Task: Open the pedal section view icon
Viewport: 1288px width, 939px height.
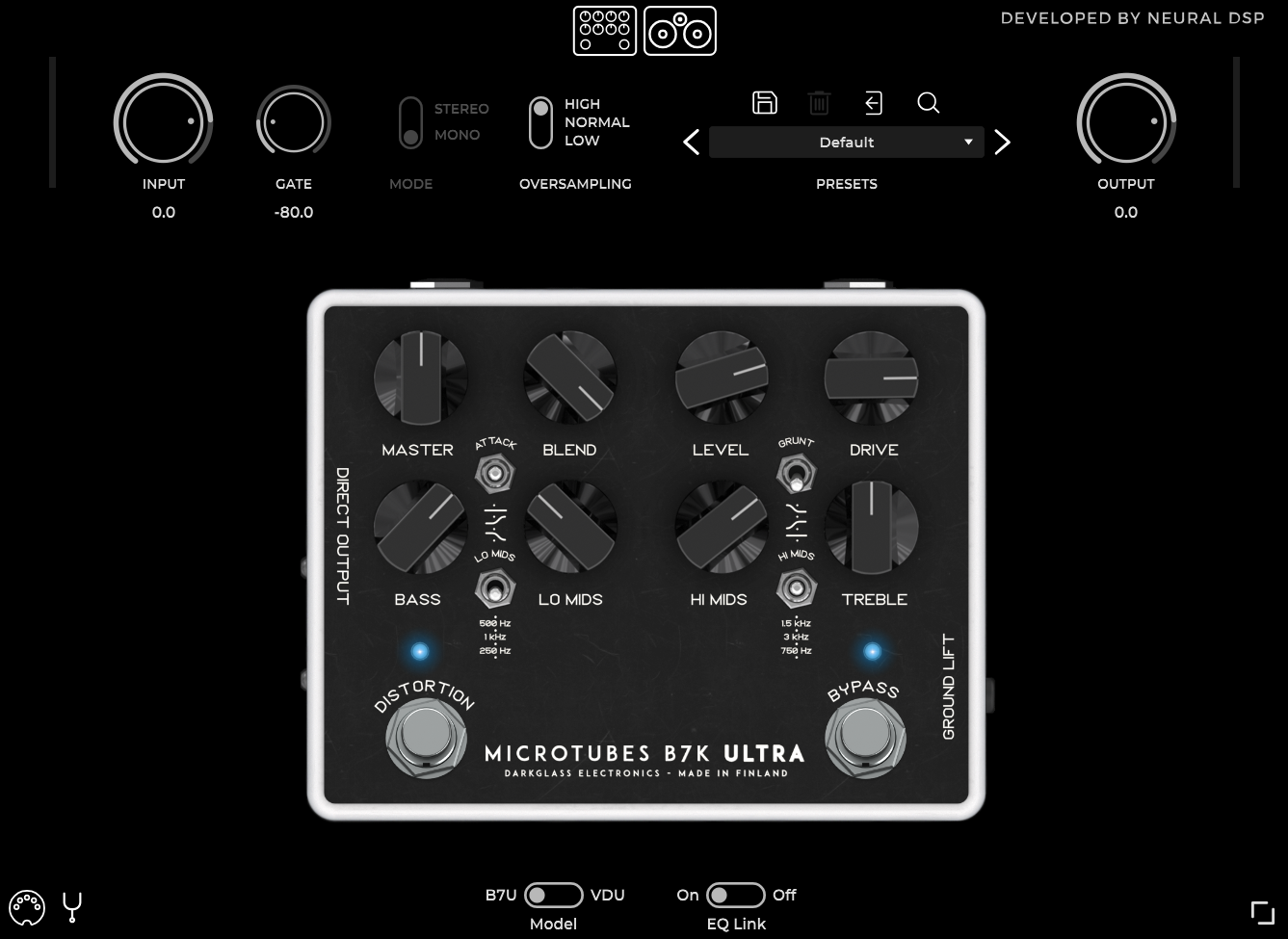Action: pos(605,31)
